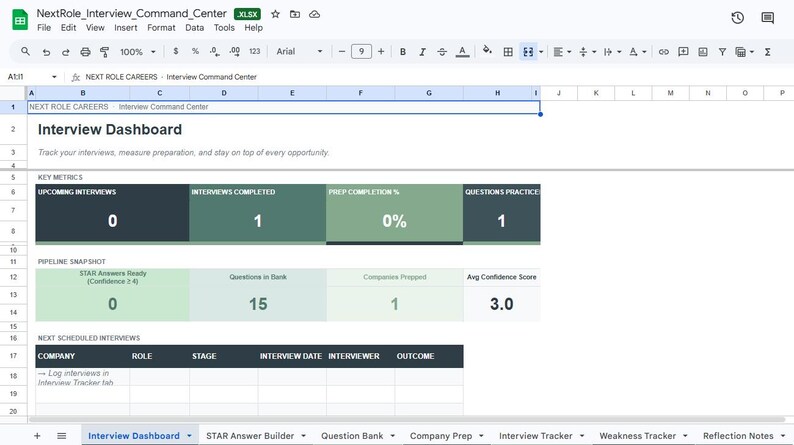Screen dimensions: 794x445
Task: Open filter views dropdown
Action: 744,52
